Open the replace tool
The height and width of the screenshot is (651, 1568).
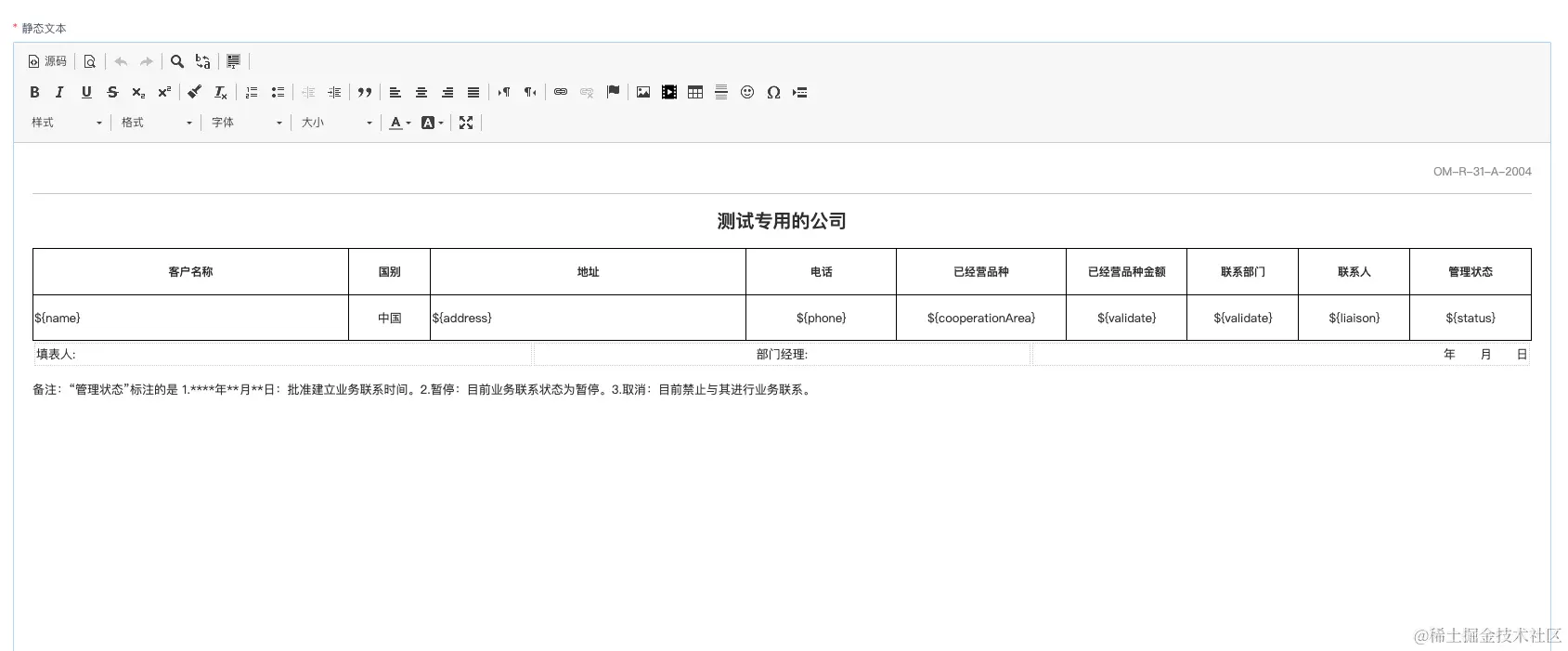click(x=203, y=61)
